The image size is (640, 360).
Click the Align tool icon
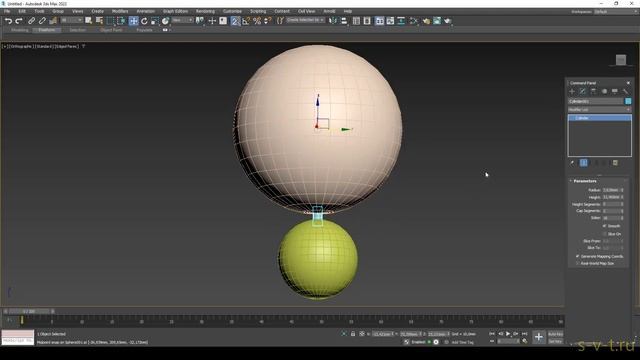pos(344,21)
